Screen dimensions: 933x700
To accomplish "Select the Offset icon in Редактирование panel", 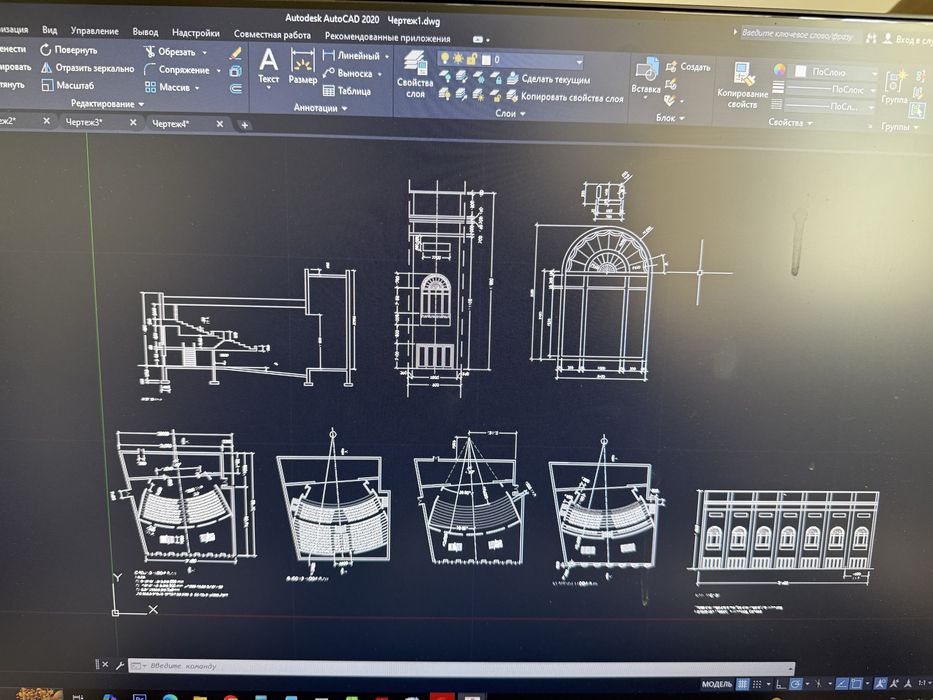I will pos(236,89).
